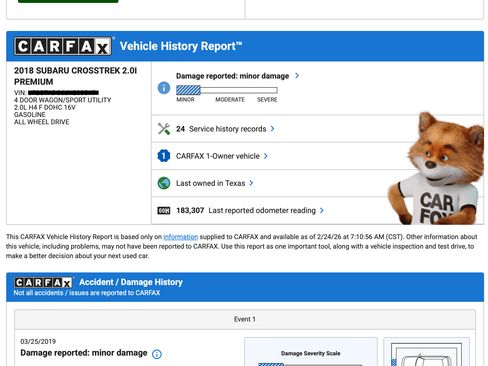The image size is (488, 366).
Task: Click the MODERATE label under severity bar
Action: (230, 100)
